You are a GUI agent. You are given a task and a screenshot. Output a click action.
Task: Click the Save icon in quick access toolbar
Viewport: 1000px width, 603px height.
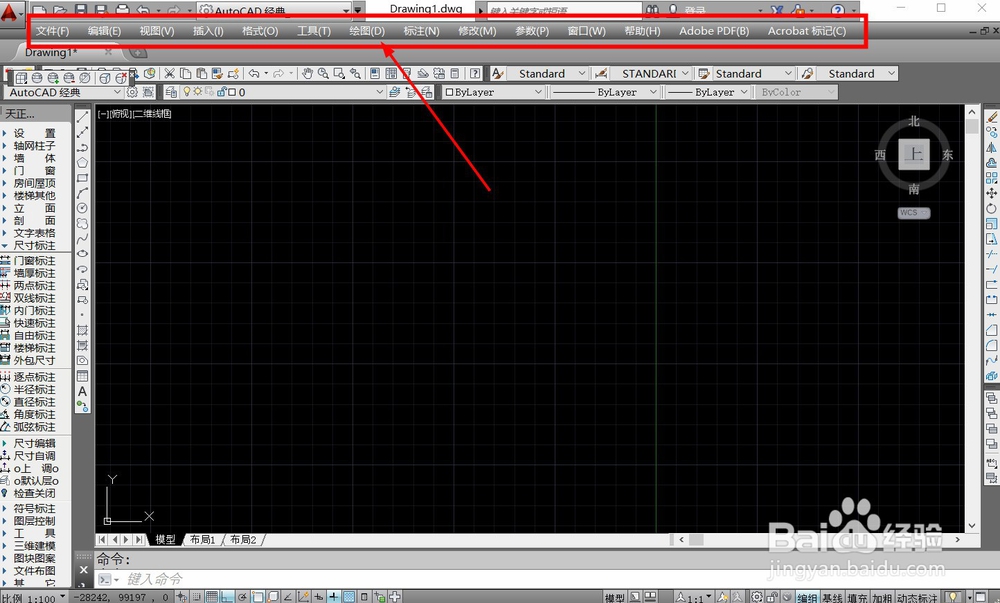pos(81,10)
